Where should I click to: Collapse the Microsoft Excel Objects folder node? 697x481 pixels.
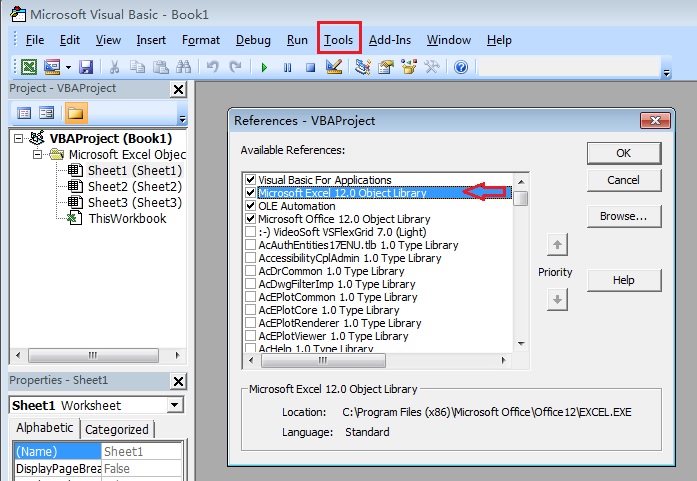(37, 155)
